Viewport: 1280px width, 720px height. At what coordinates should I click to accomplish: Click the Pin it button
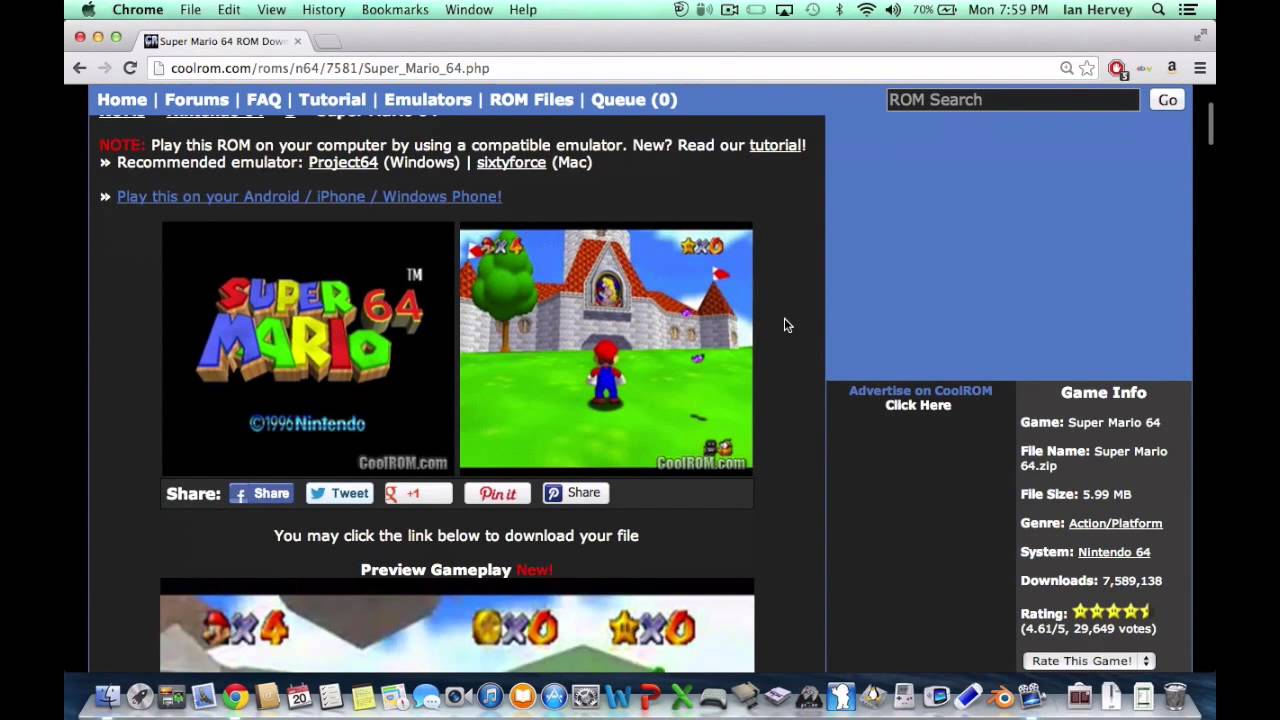point(497,493)
